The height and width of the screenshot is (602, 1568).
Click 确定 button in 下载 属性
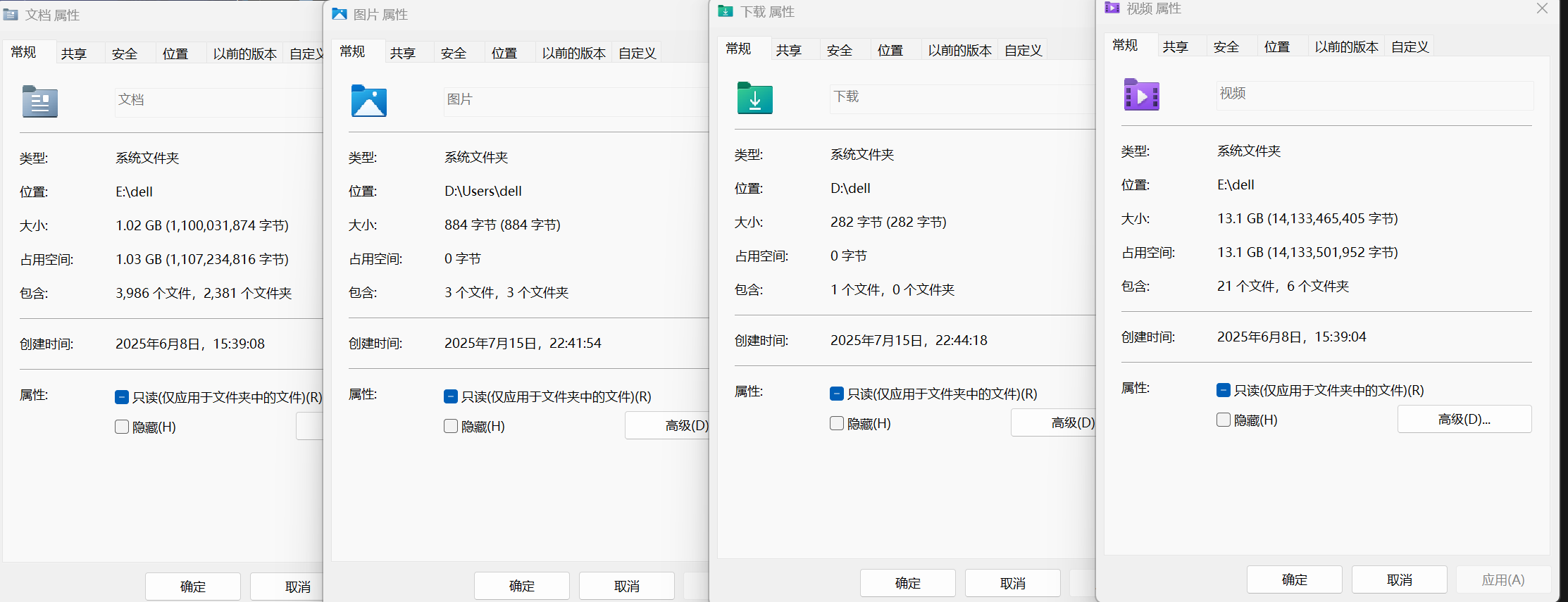pos(908,583)
